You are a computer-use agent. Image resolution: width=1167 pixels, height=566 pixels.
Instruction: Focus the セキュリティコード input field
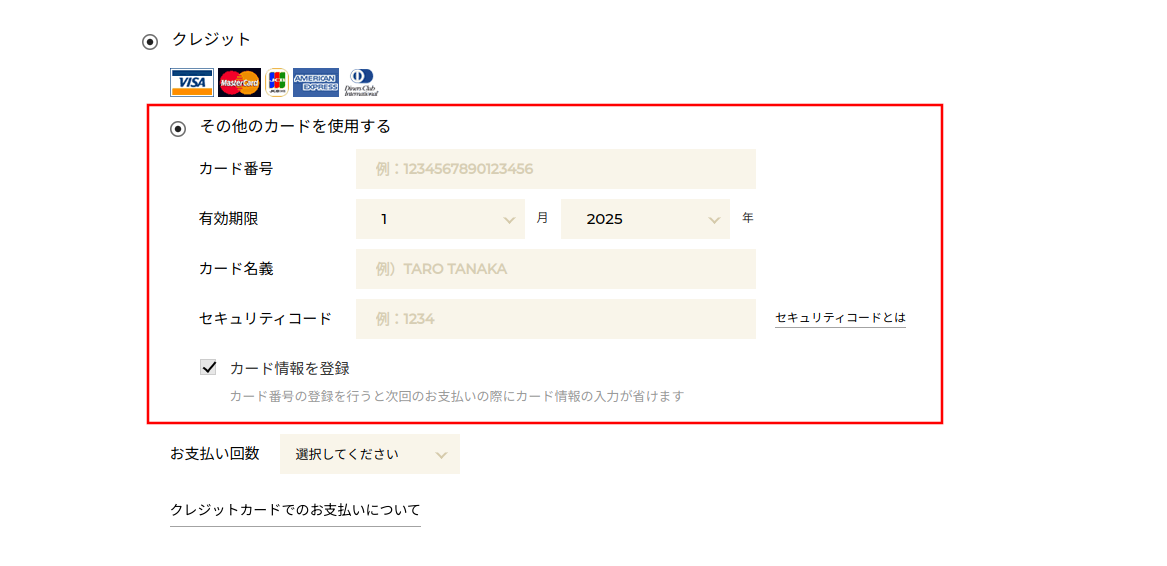[x=556, y=319]
